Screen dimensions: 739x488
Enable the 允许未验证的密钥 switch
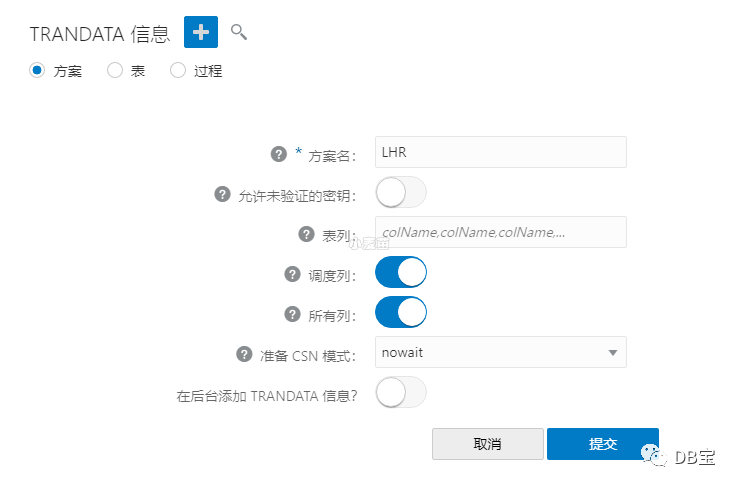401,192
